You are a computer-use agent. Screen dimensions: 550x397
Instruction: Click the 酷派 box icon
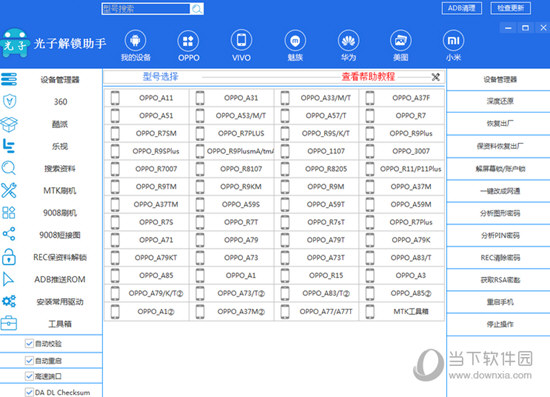click(9, 124)
